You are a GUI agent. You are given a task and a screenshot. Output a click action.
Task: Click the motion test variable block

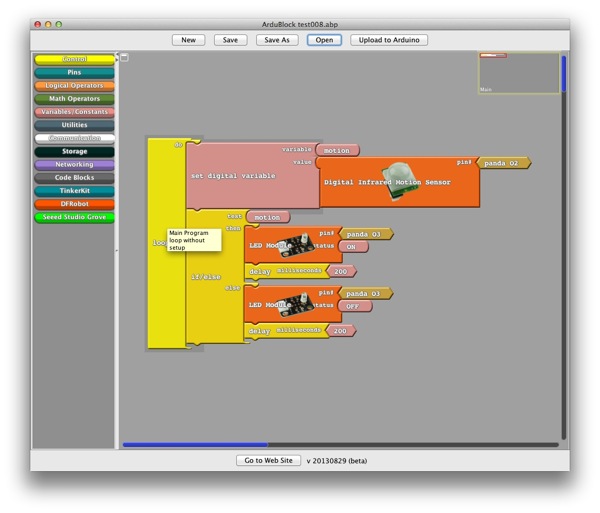[x=267, y=217]
